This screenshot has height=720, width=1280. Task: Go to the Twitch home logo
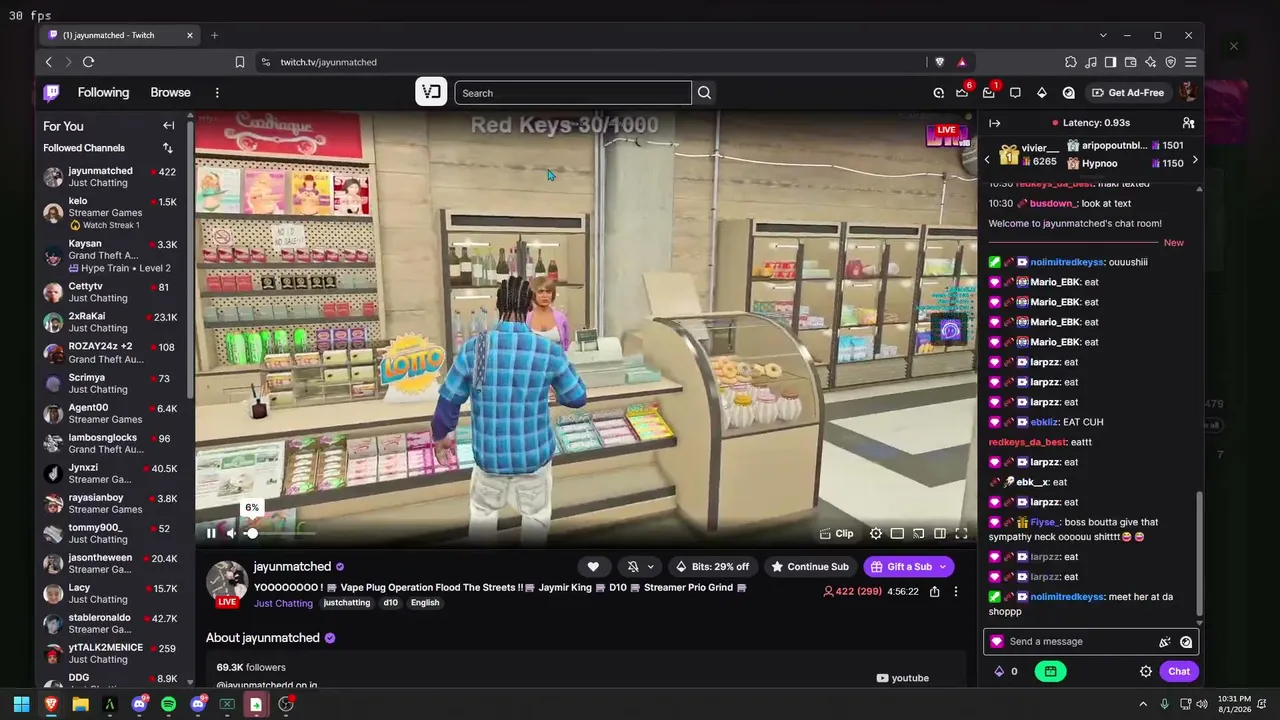(x=51, y=93)
